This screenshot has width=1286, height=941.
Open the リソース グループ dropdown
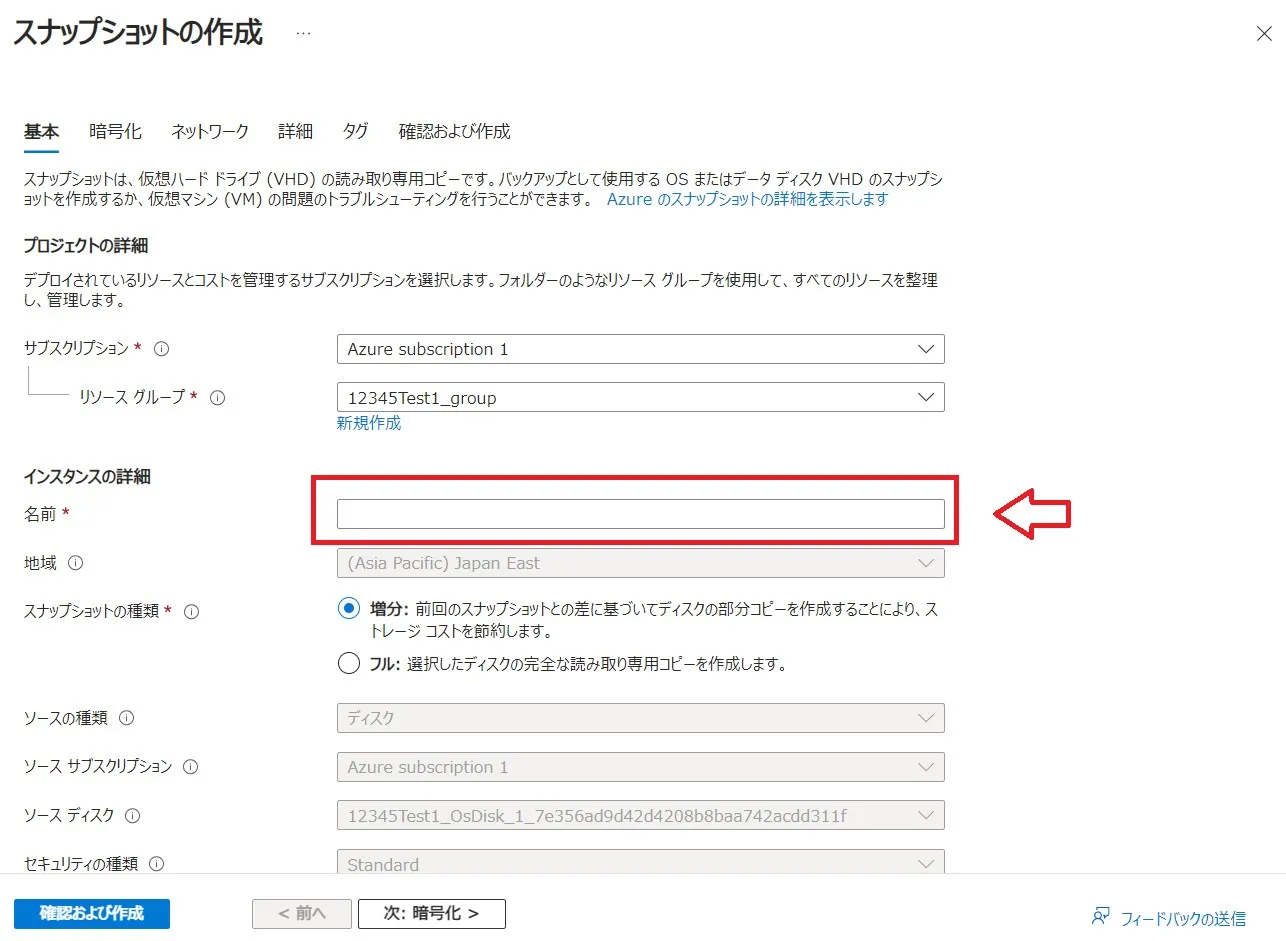(641, 398)
